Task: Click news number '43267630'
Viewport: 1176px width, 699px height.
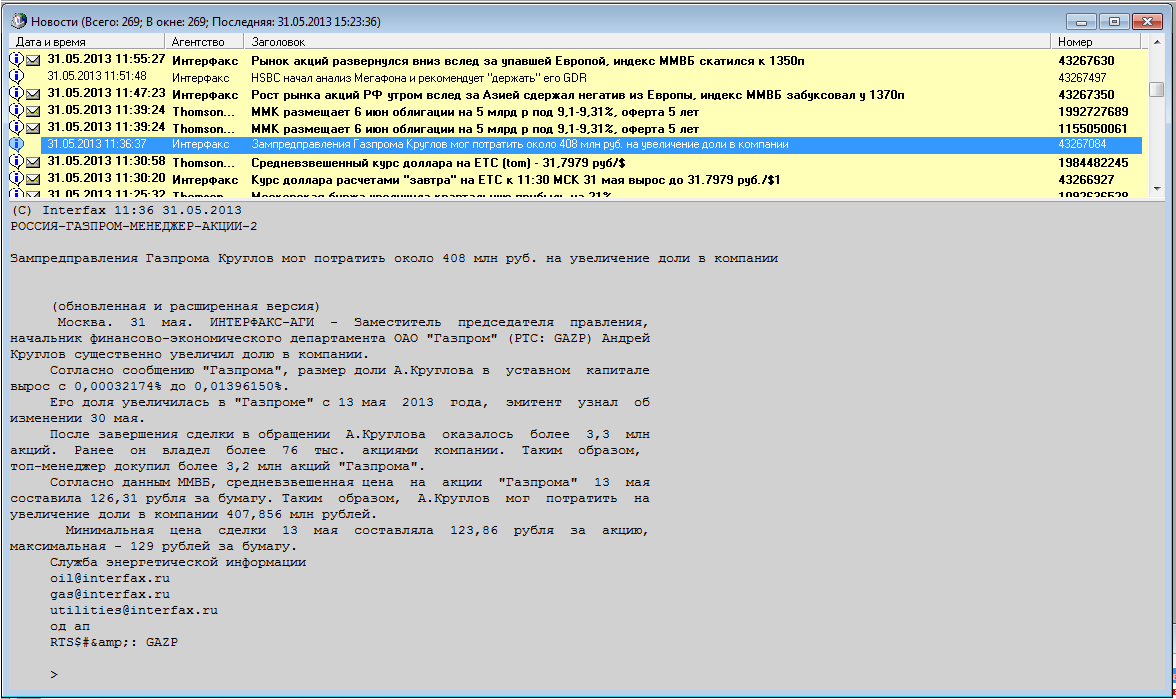Action: (1086, 61)
